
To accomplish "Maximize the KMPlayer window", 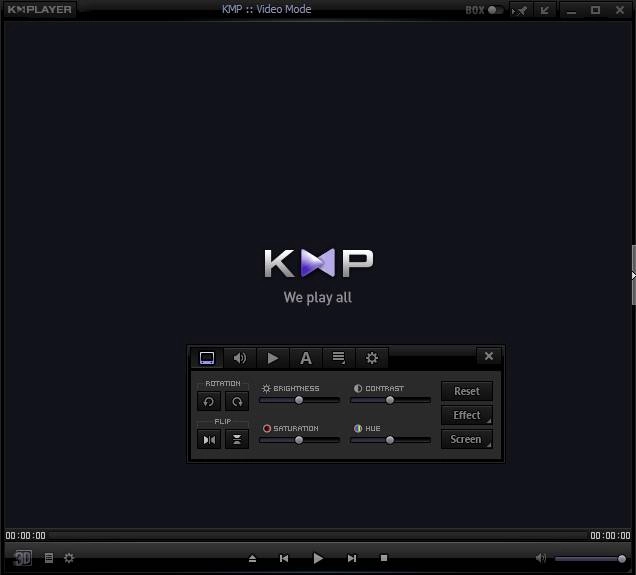I will [x=595, y=10].
